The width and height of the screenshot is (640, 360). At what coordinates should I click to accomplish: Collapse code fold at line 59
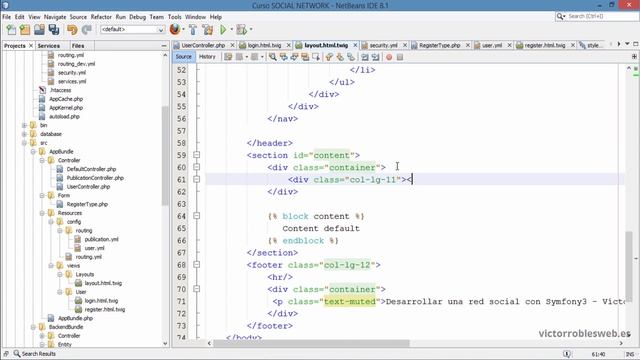tap(196, 155)
